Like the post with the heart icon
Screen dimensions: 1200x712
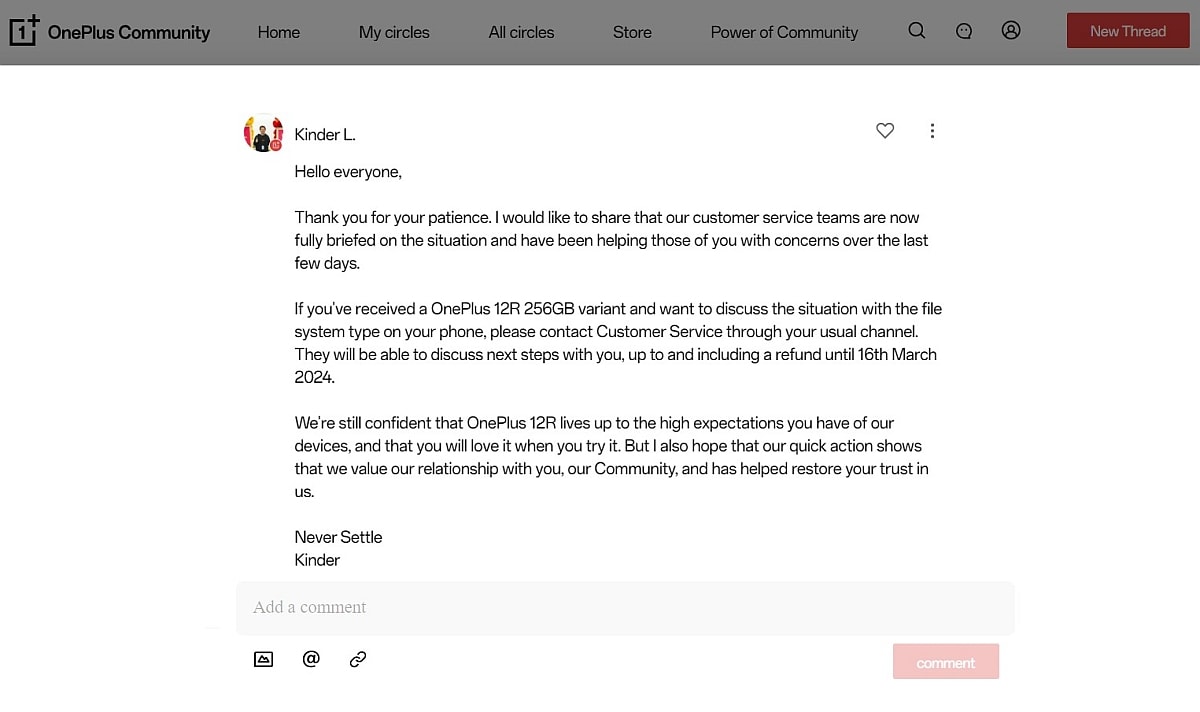point(885,131)
